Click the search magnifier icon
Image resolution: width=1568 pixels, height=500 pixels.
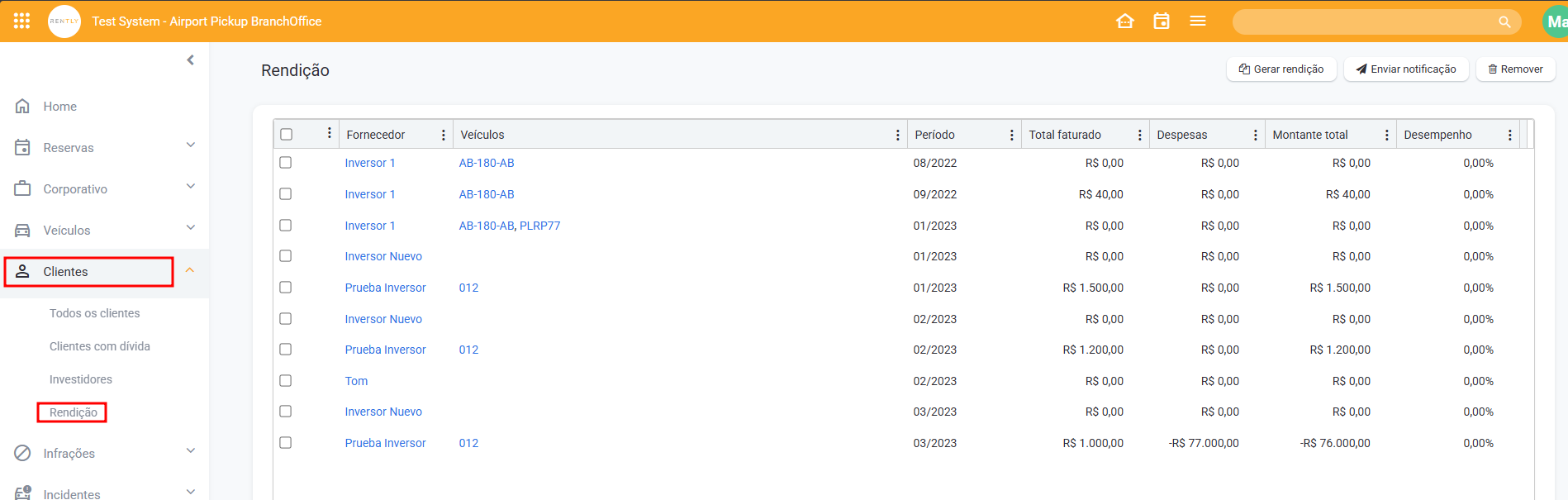[1504, 22]
